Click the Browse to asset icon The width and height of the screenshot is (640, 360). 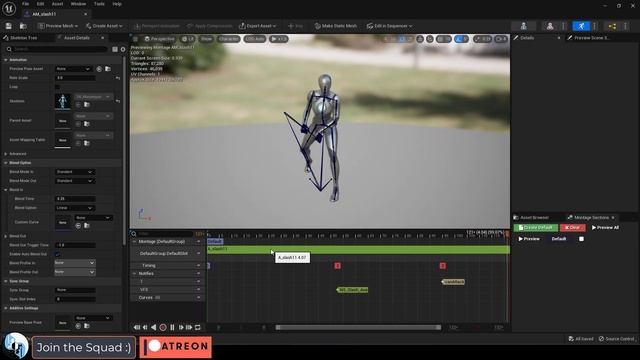(23, 26)
